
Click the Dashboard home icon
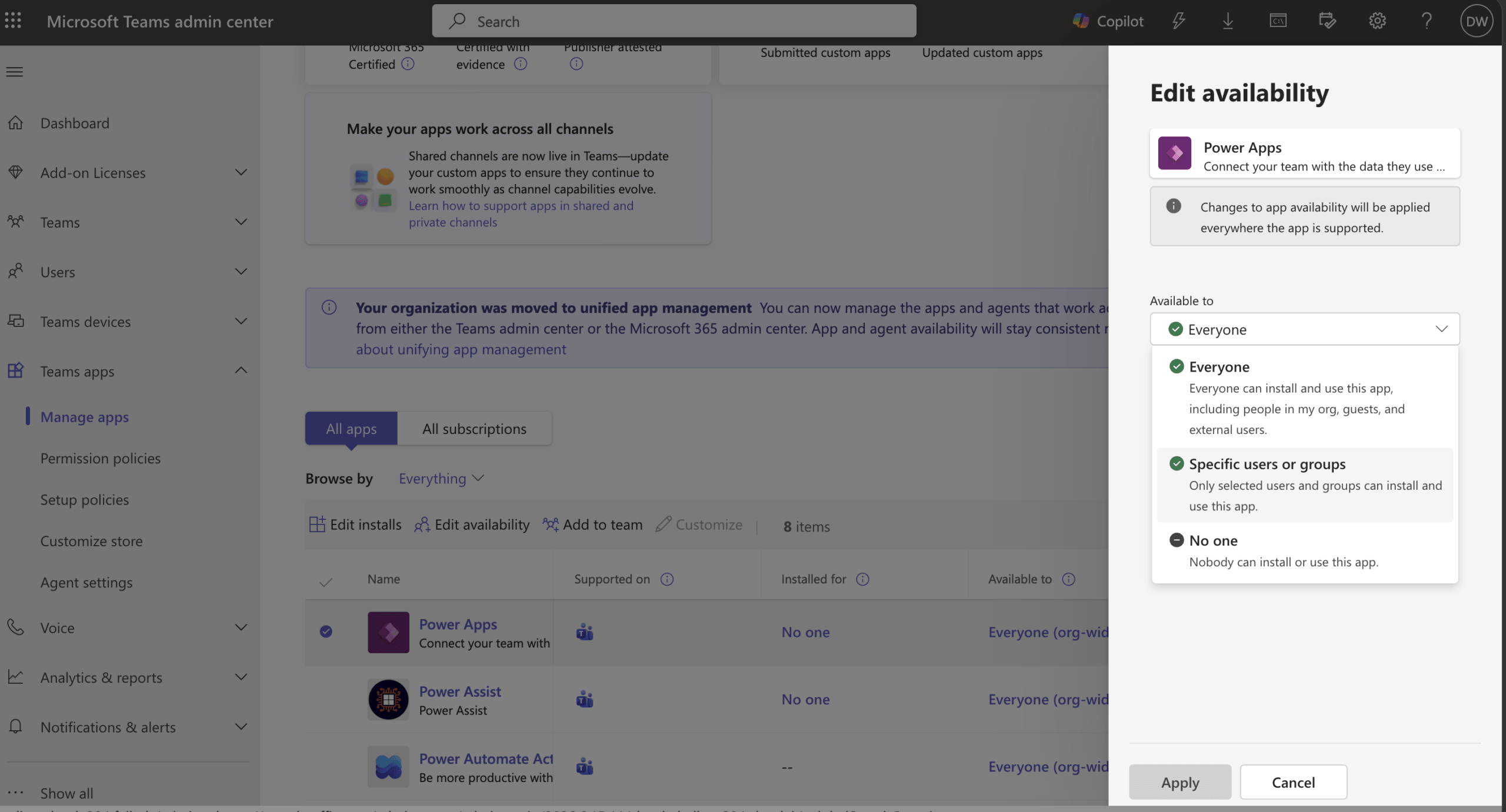[x=16, y=122]
